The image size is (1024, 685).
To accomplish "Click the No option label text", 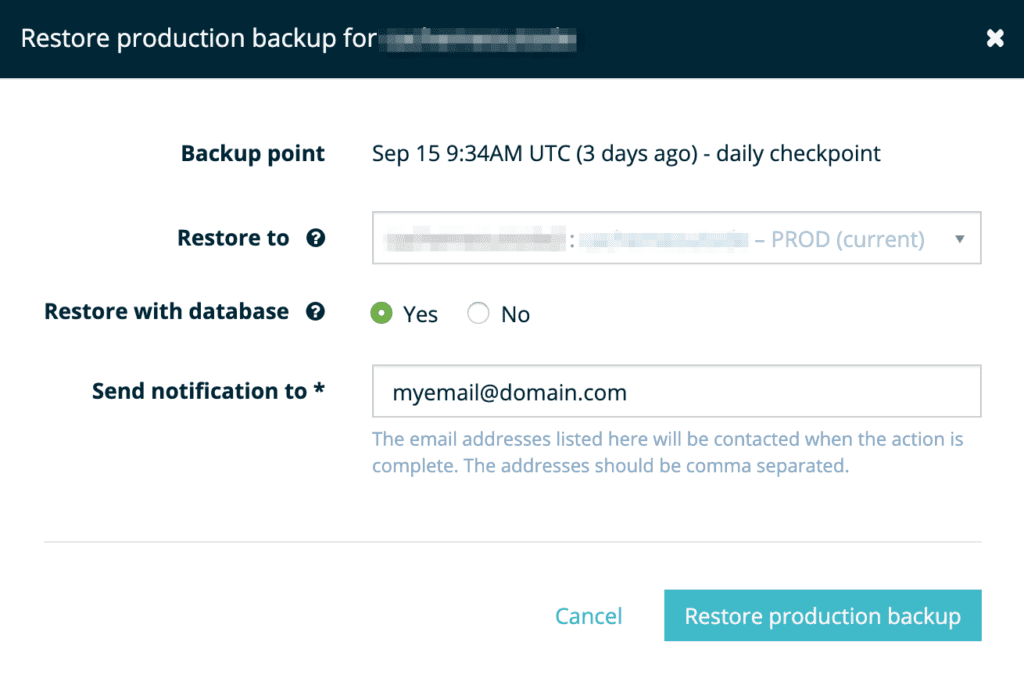I will click(515, 314).
